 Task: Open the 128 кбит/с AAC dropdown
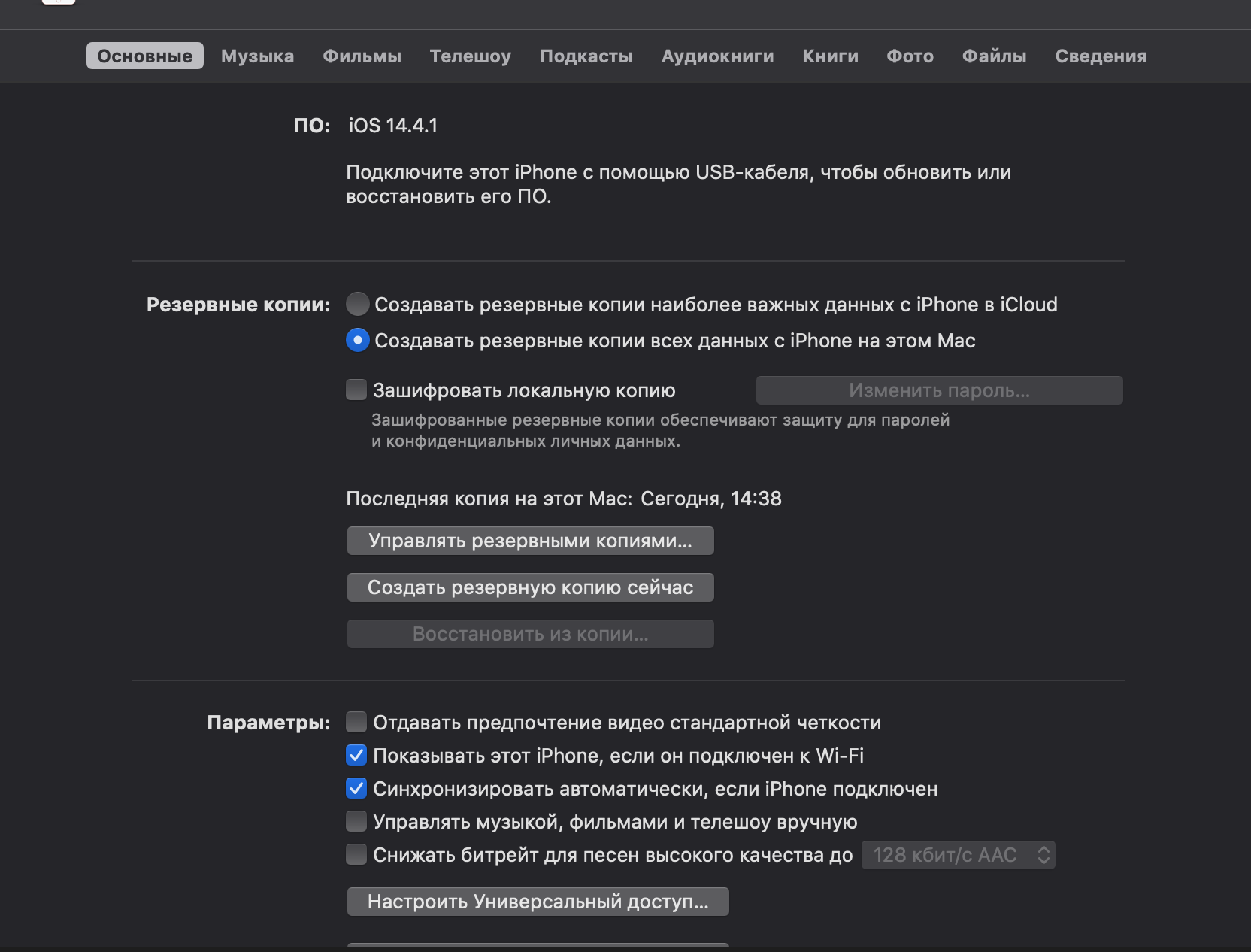tap(959, 855)
